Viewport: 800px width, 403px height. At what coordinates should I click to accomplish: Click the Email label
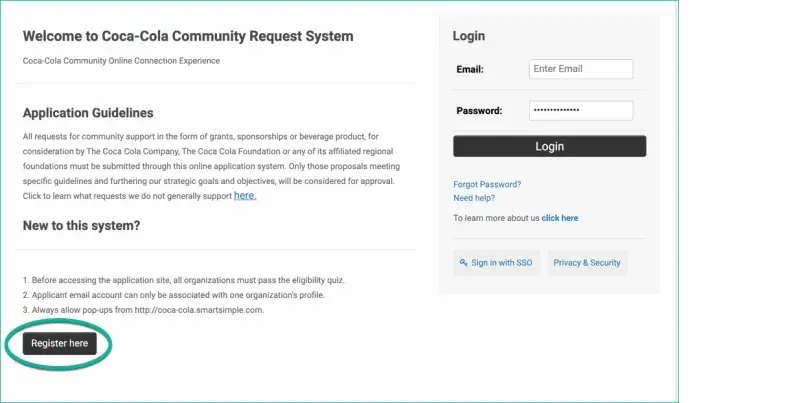point(470,70)
